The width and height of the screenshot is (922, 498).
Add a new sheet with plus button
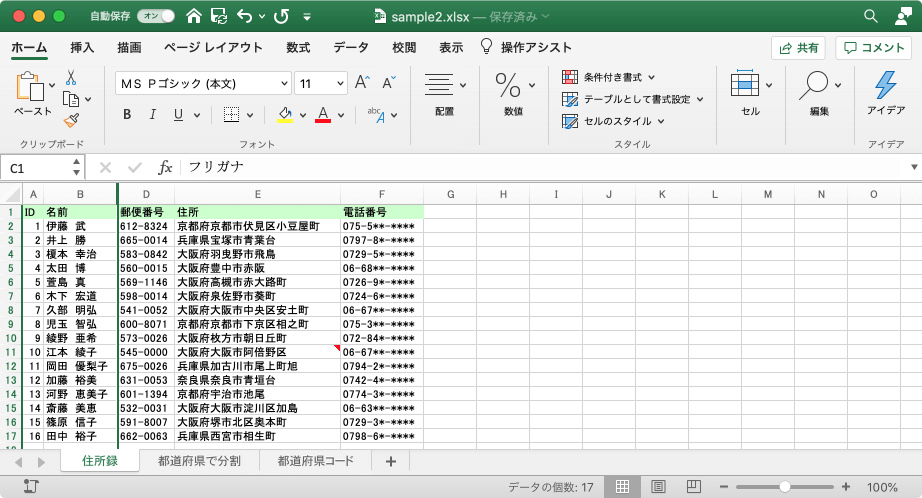click(390, 462)
